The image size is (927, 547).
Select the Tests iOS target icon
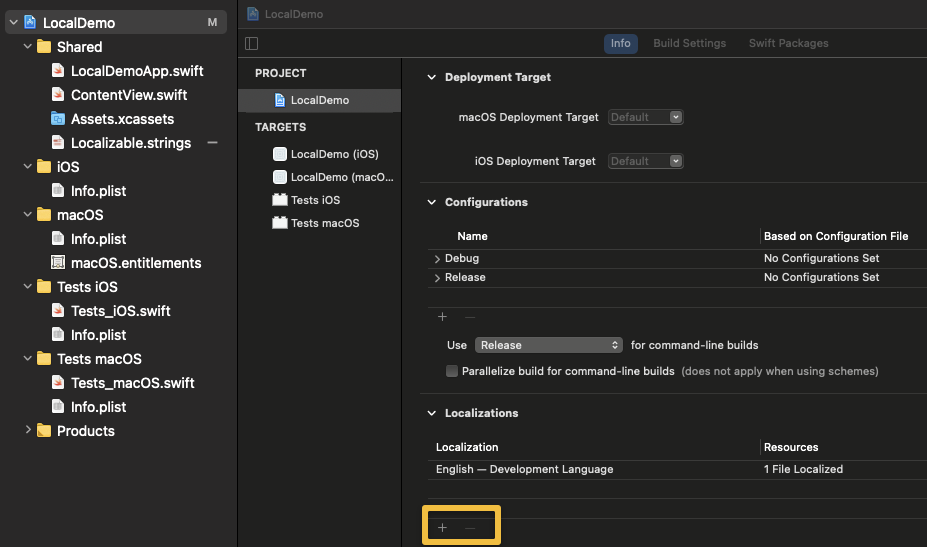pyautogui.click(x=280, y=200)
